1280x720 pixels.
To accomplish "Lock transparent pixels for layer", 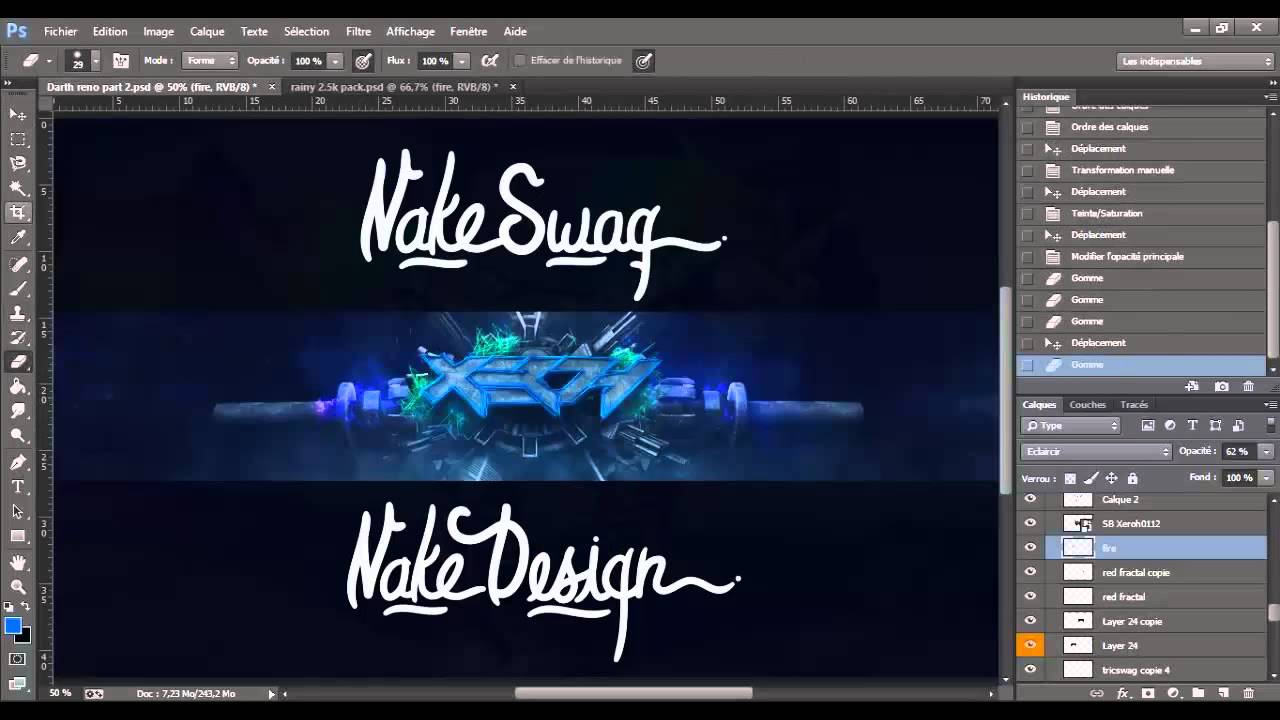I will tap(1070, 479).
